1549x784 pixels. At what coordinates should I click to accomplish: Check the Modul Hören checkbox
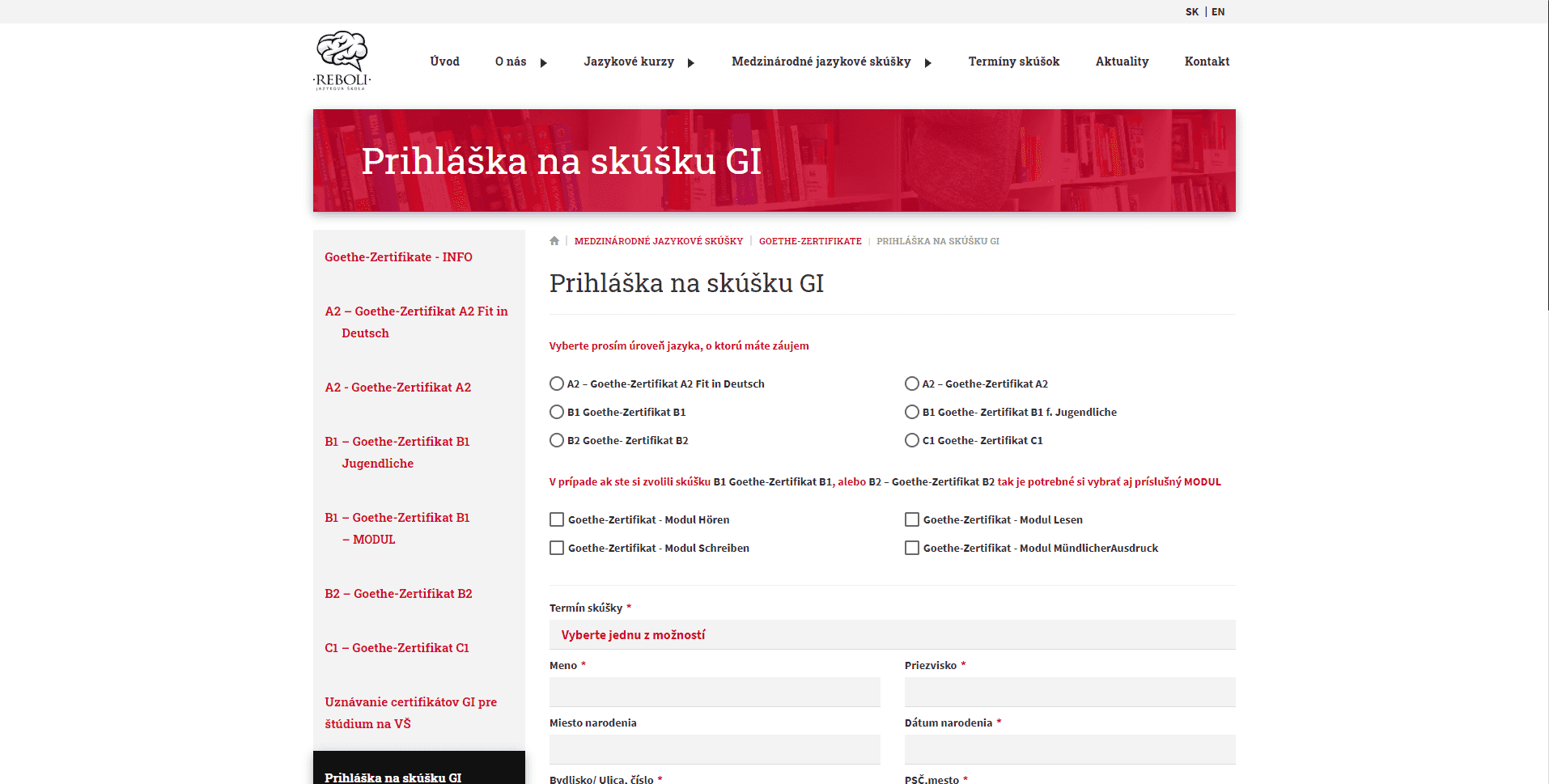click(557, 519)
